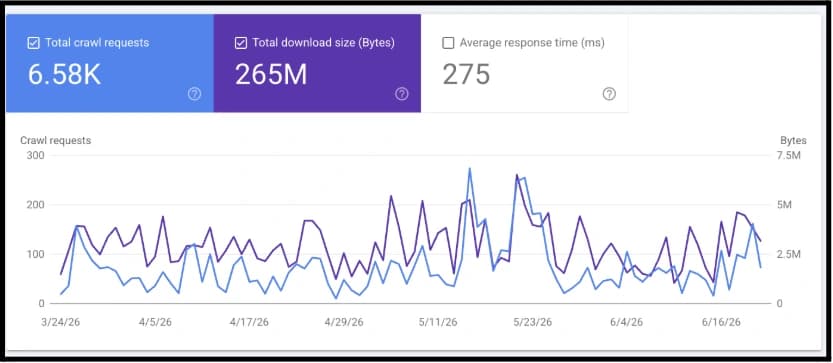Click the 6.58K crawl requests value
Screen dimensions: 833x363
[x=64, y=74]
